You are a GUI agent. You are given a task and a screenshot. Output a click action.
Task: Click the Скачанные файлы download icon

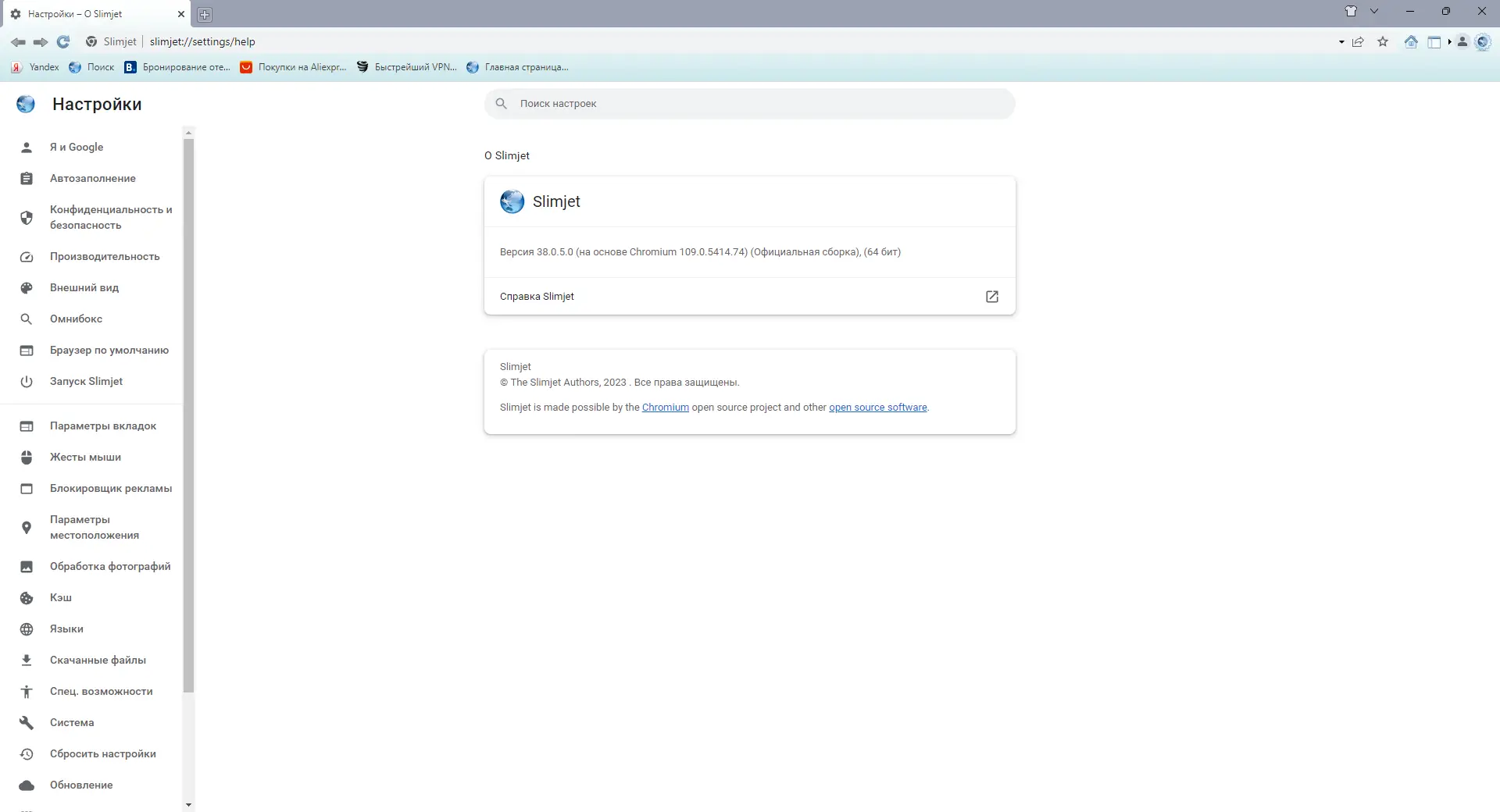(x=27, y=661)
